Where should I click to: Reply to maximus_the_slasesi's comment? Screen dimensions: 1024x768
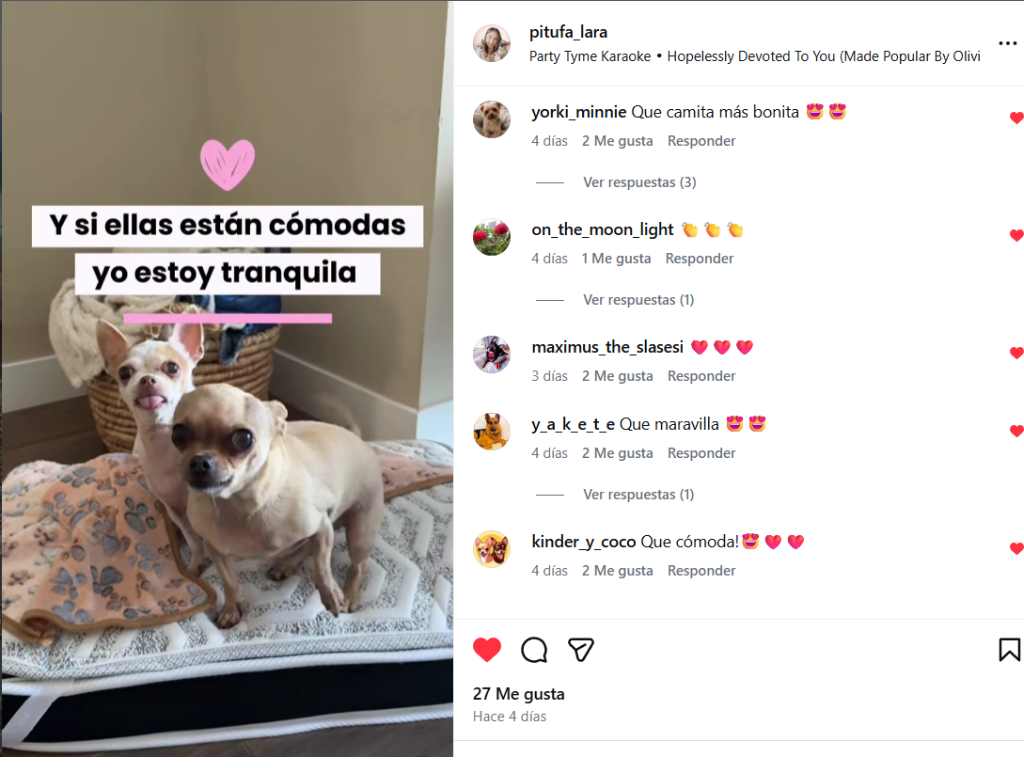pos(701,376)
